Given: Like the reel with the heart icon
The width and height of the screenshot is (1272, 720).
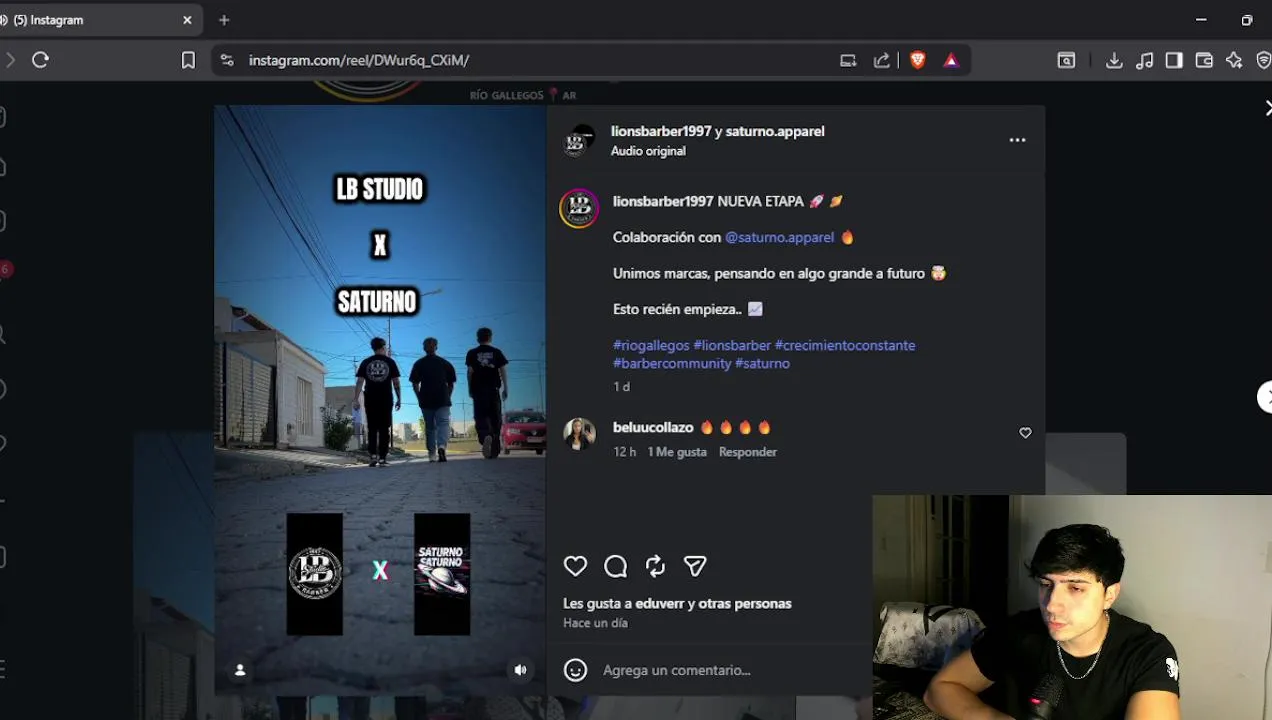Looking at the screenshot, I should pos(575,566).
